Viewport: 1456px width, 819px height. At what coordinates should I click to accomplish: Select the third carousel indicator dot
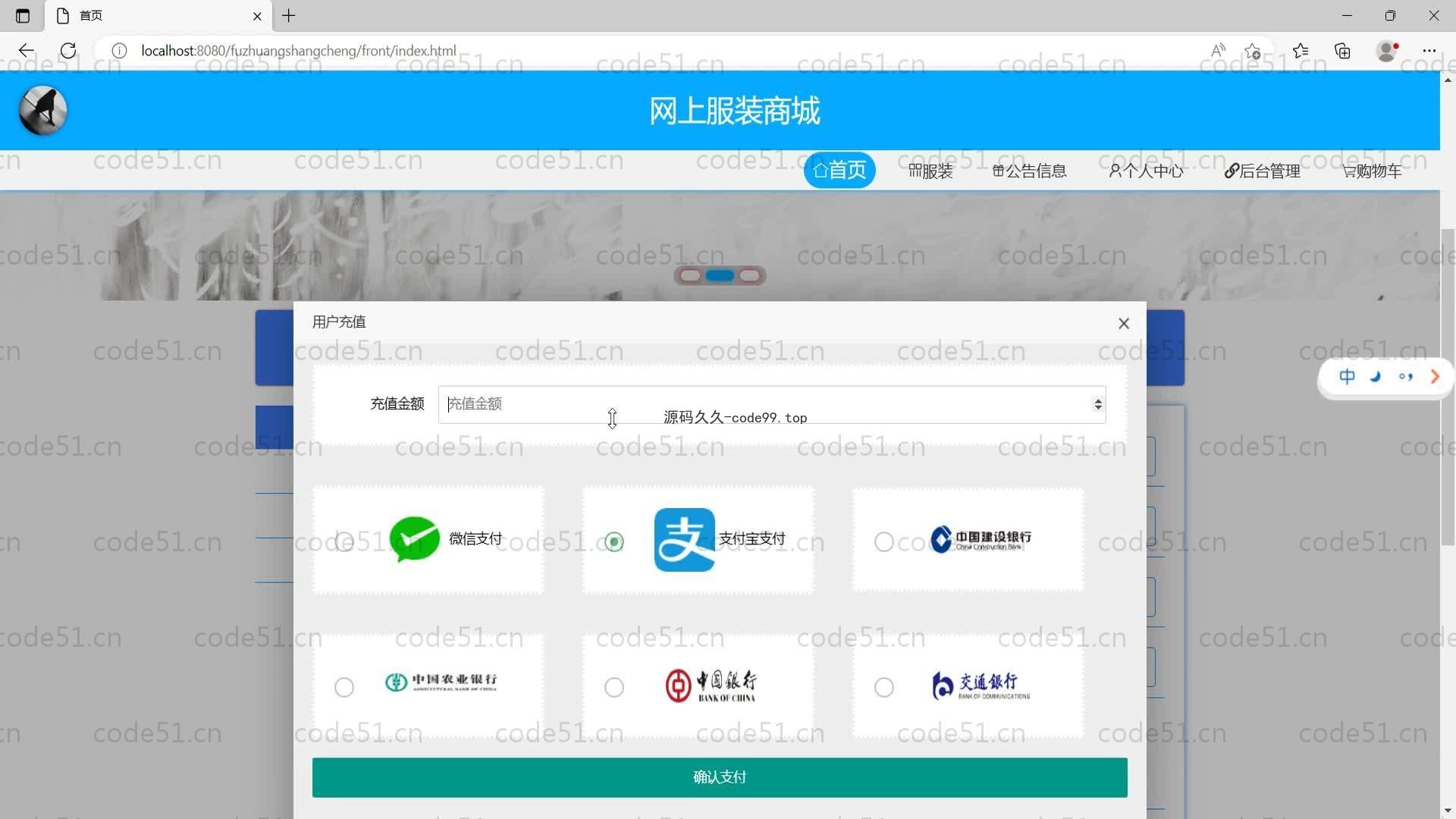749,275
